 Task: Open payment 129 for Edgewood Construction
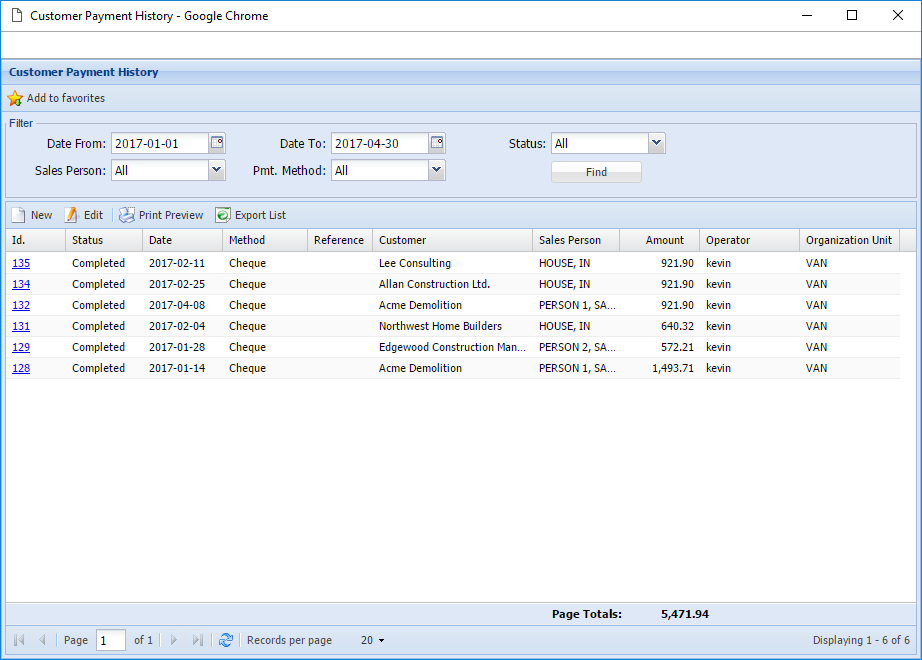point(20,347)
